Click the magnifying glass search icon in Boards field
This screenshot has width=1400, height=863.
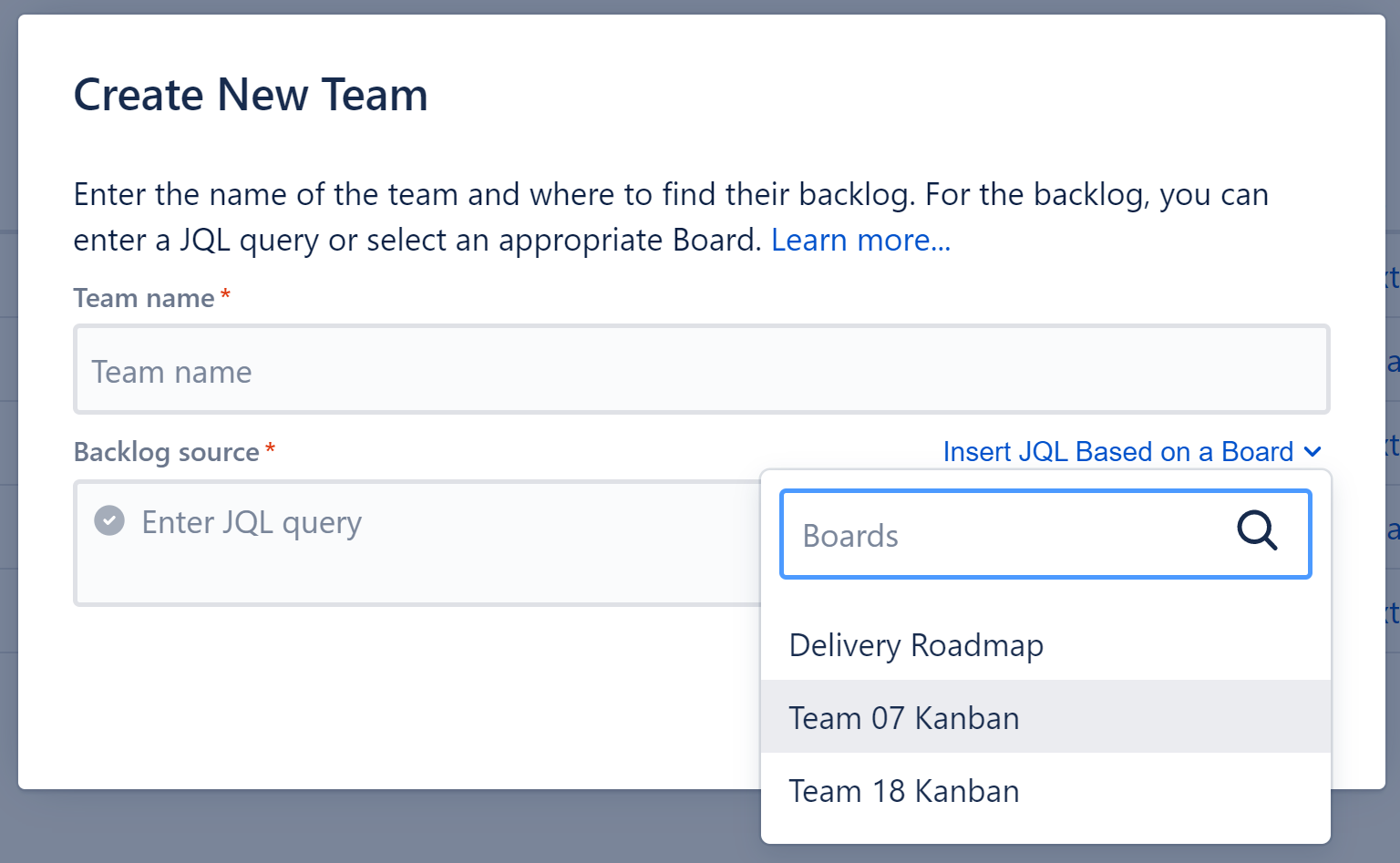click(x=1257, y=533)
